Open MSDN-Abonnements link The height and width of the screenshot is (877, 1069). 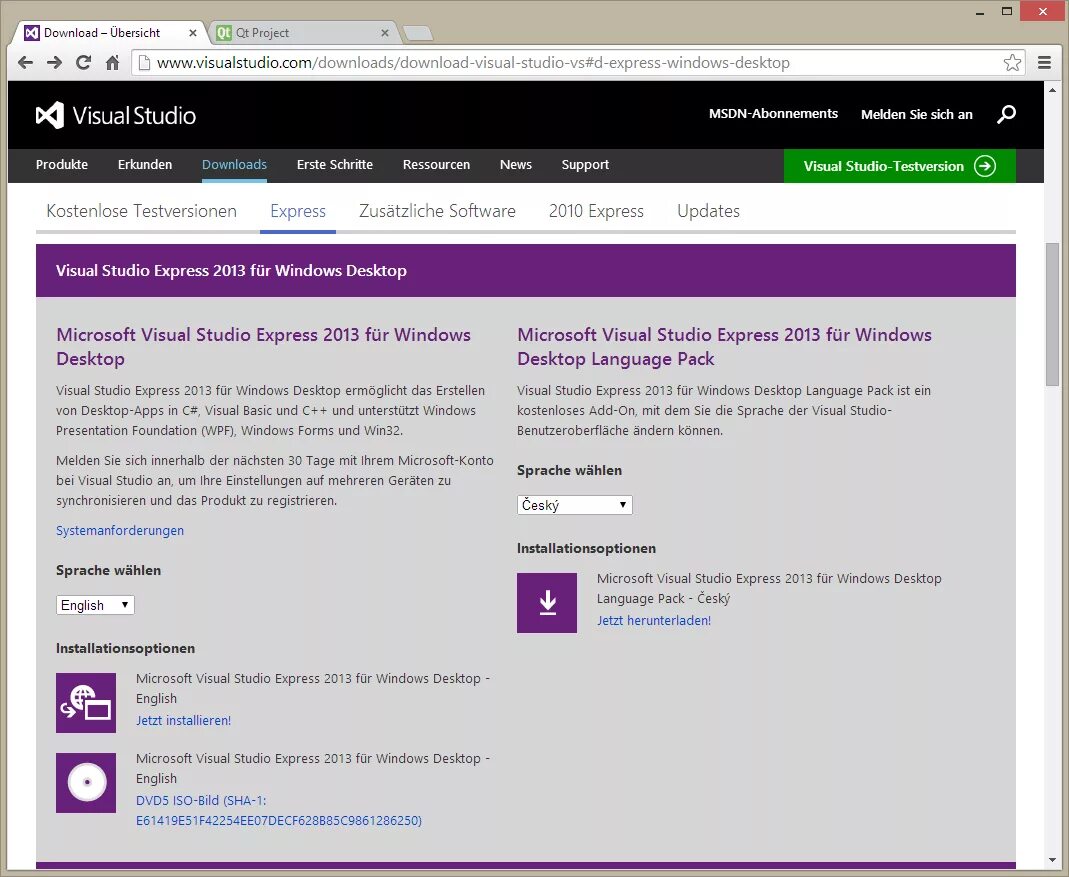pos(773,114)
